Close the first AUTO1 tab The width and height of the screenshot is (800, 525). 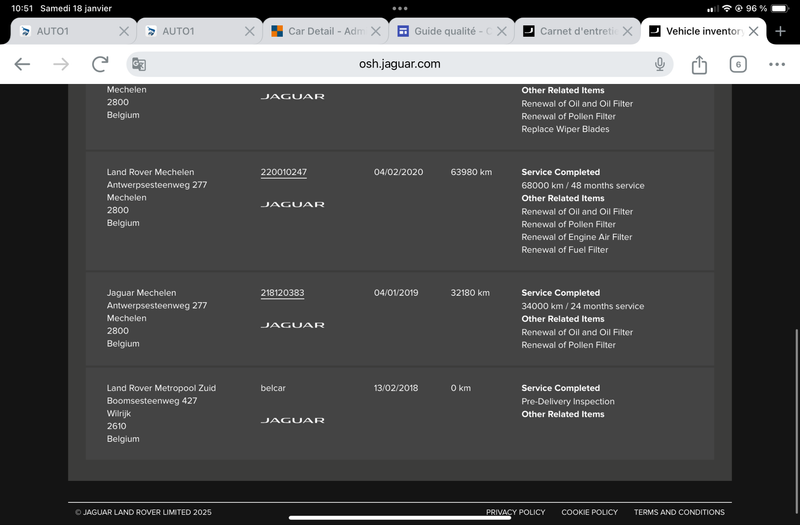click(x=123, y=31)
